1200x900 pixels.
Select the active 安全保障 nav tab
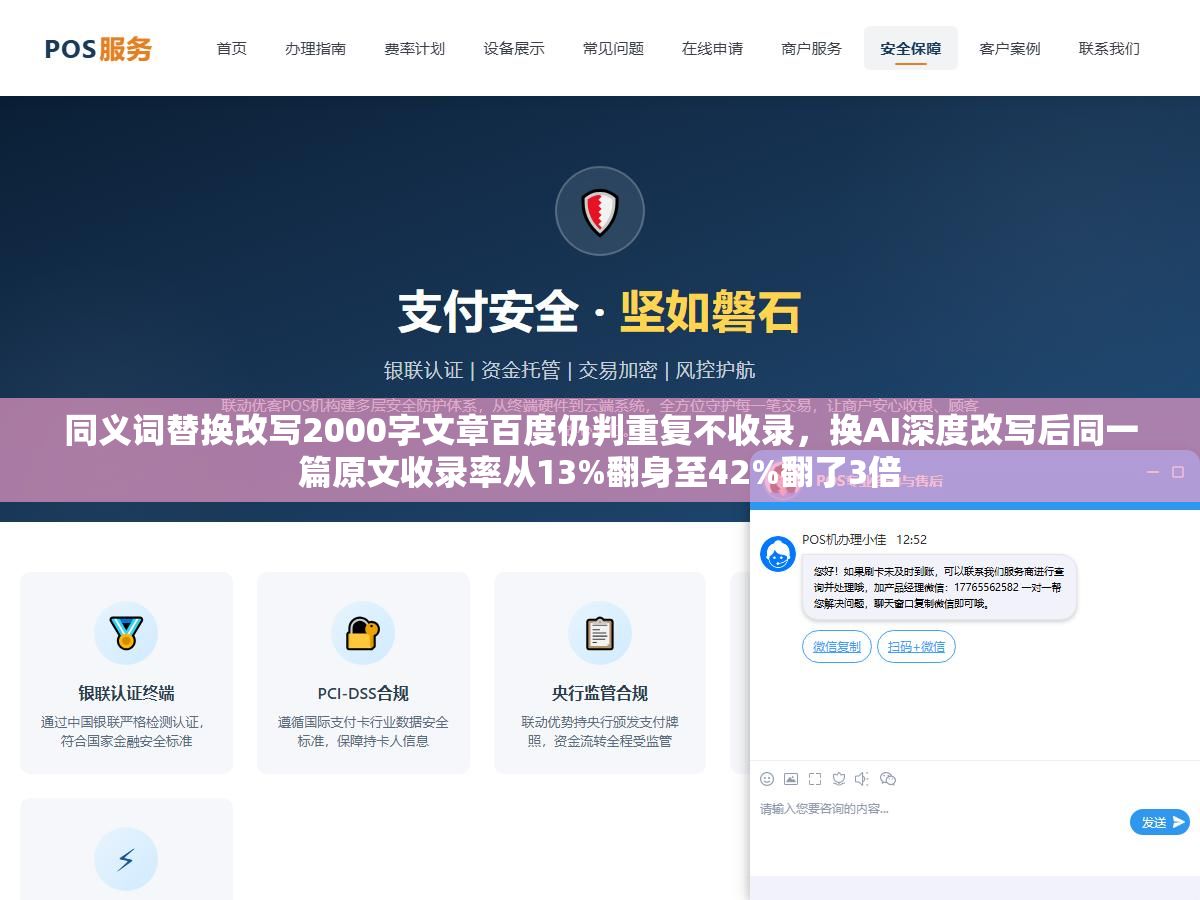click(x=911, y=48)
